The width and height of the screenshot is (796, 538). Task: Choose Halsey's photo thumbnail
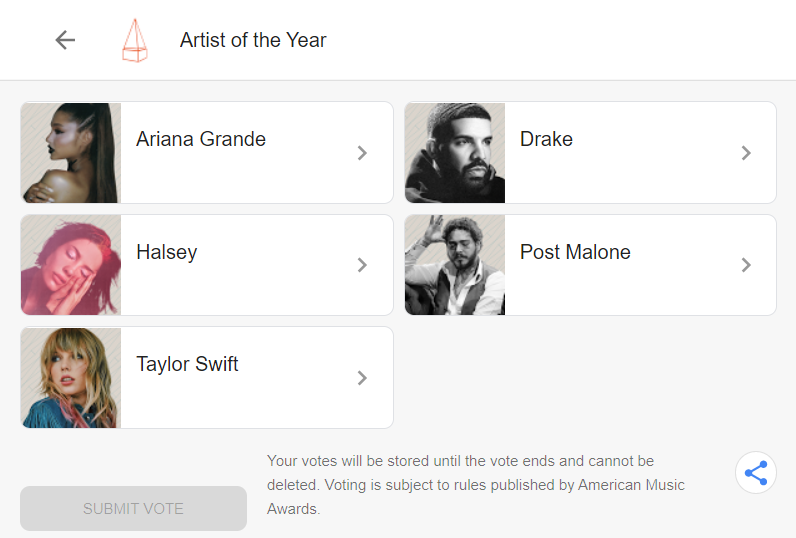71,265
